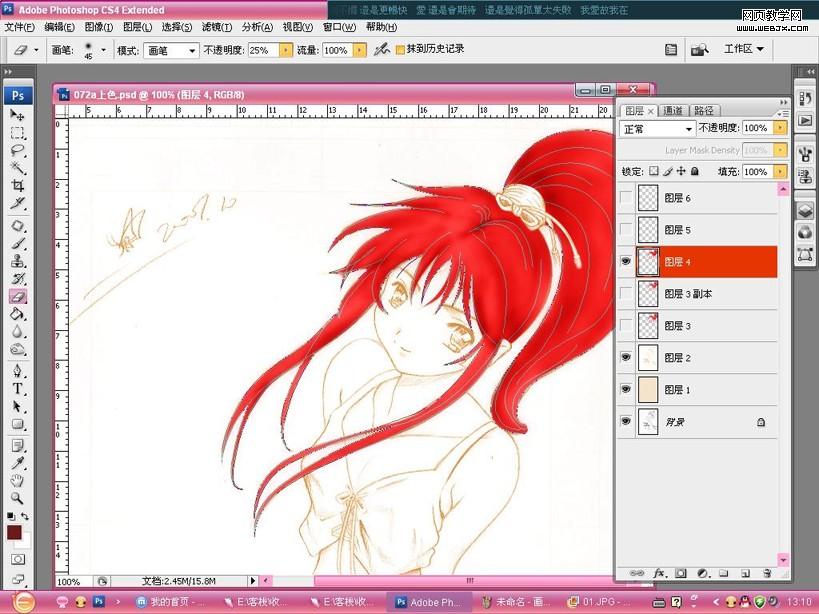
Task: Select the Type tool
Action: (18, 389)
